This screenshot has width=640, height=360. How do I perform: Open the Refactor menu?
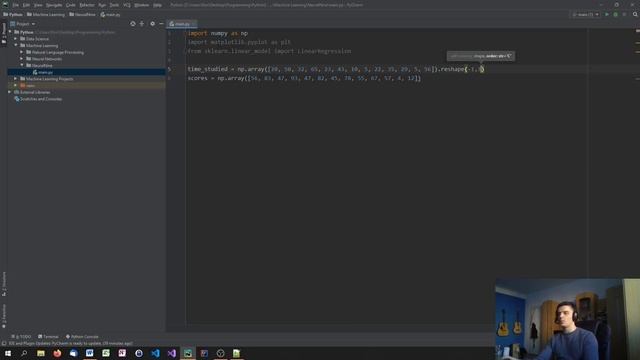click(87, 5)
